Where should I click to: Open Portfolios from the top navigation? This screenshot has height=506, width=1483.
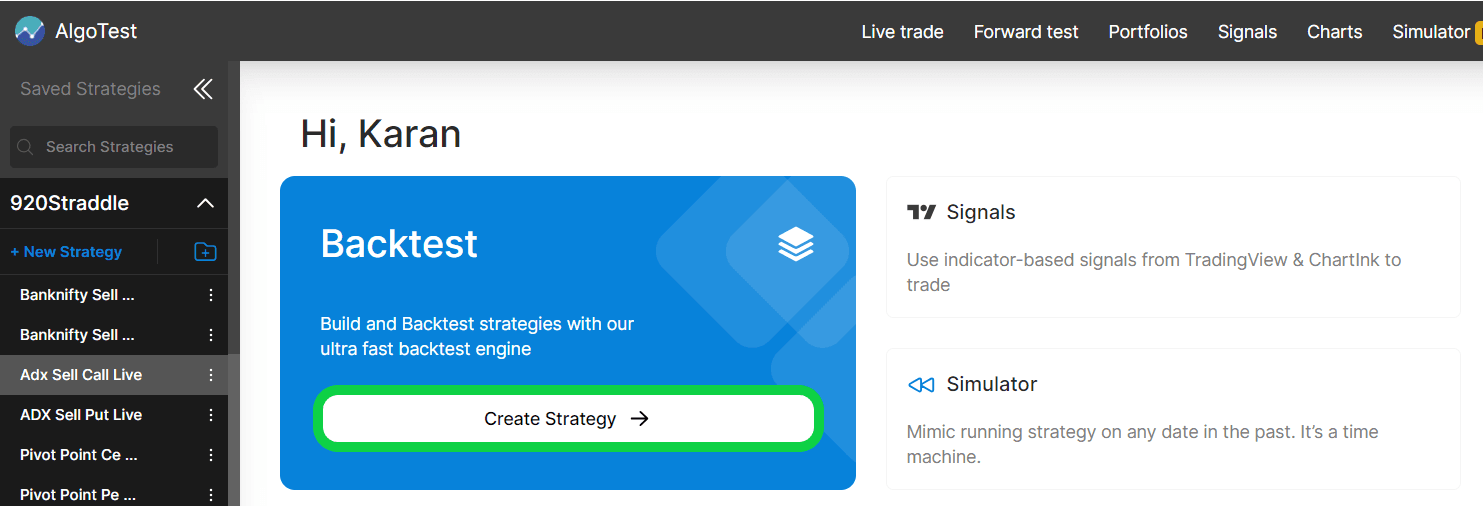coord(1148,32)
